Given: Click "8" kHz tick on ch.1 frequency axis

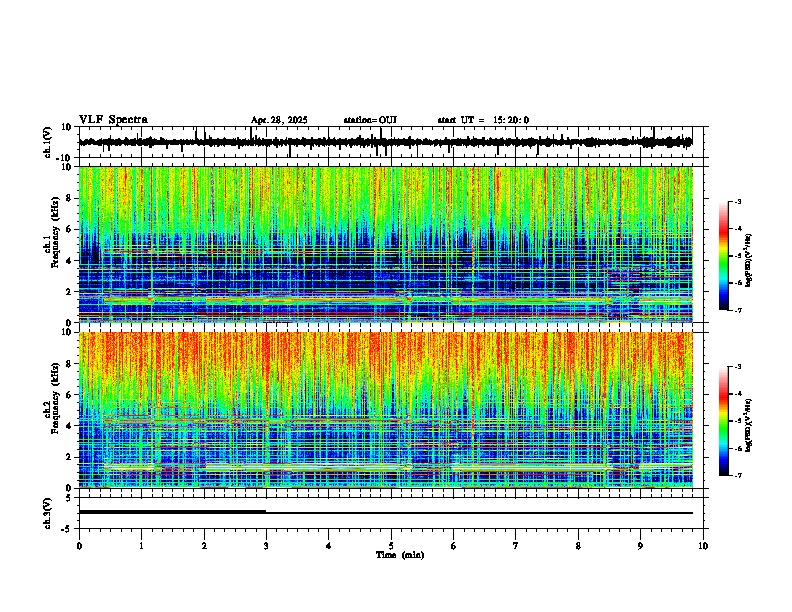Looking at the screenshot, I should pos(69,198).
